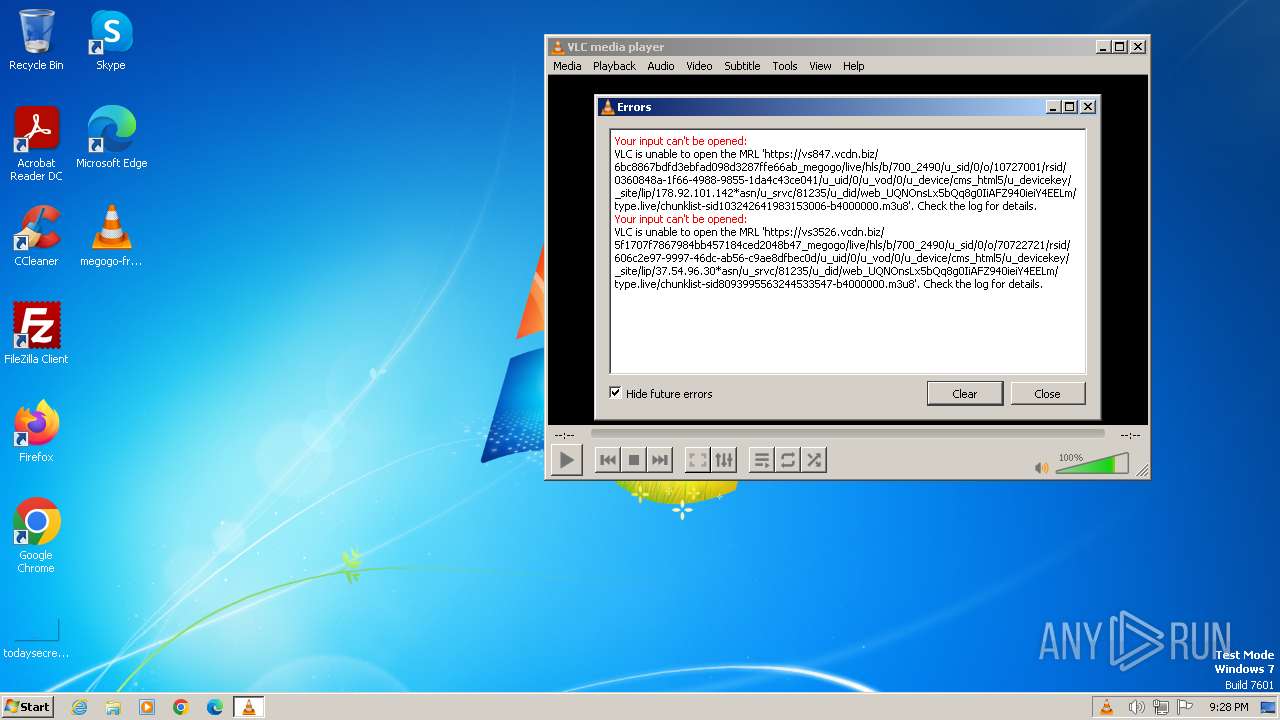Toggle random shuffle playback in VLC
This screenshot has height=720, width=1280.
[x=814, y=460]
